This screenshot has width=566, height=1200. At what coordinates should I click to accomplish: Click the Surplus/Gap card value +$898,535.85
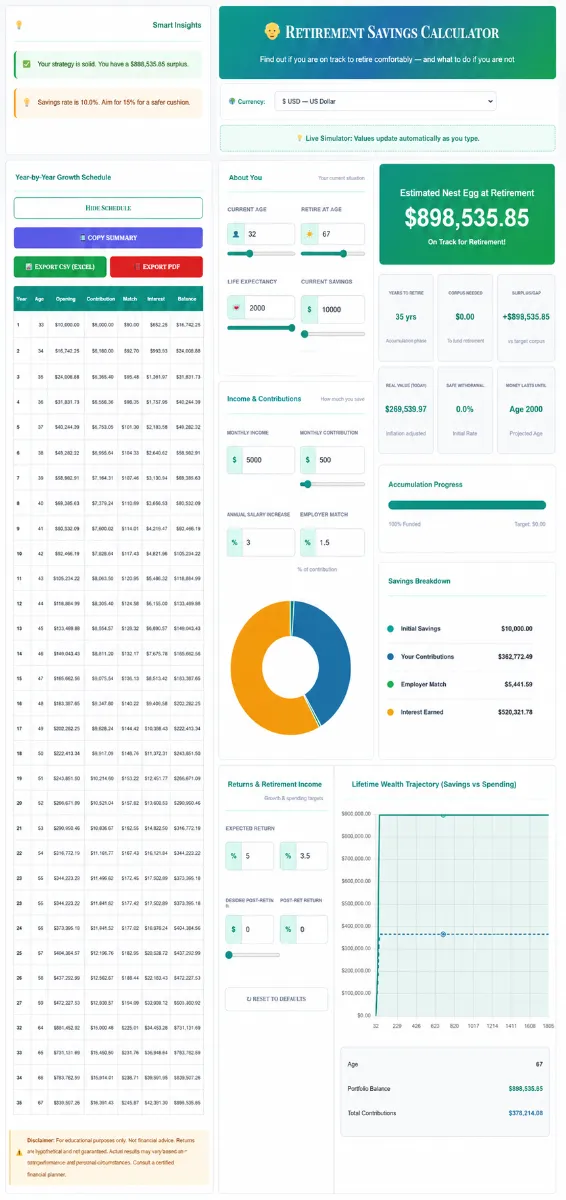click(525, 316)
